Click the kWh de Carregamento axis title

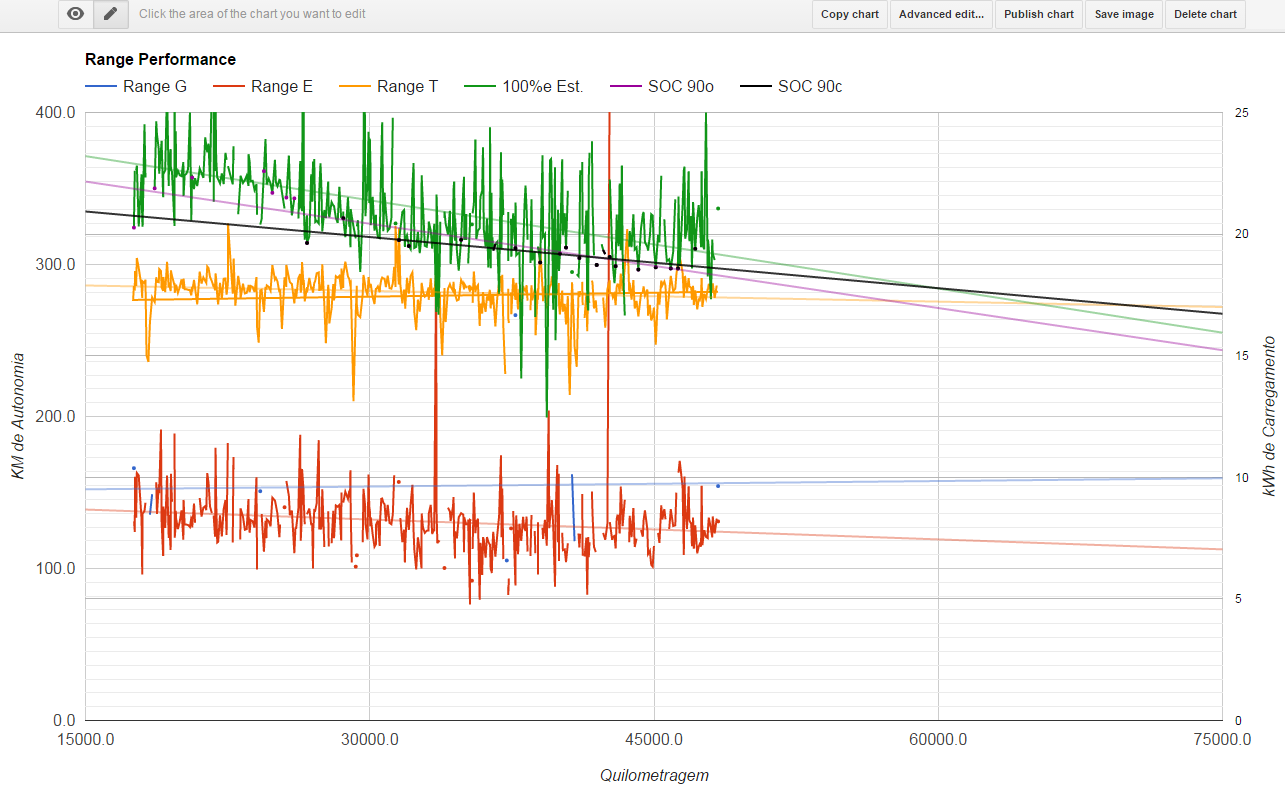click(1268, 416)
